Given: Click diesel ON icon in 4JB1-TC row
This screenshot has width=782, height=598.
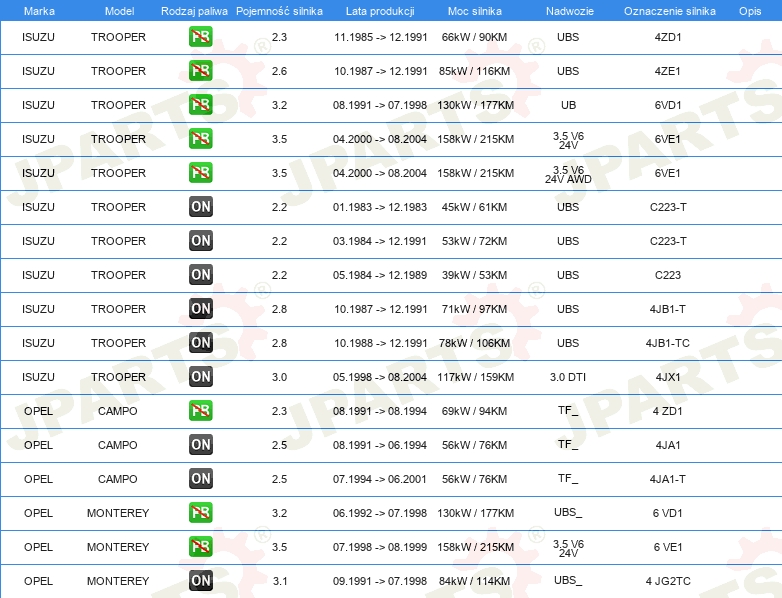Looking at the screenshot, I should tap(200, 342).
